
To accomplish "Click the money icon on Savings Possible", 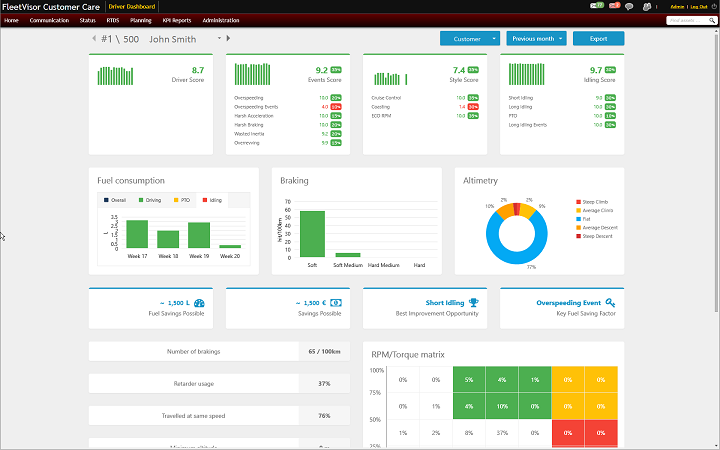I will [336, 303].
